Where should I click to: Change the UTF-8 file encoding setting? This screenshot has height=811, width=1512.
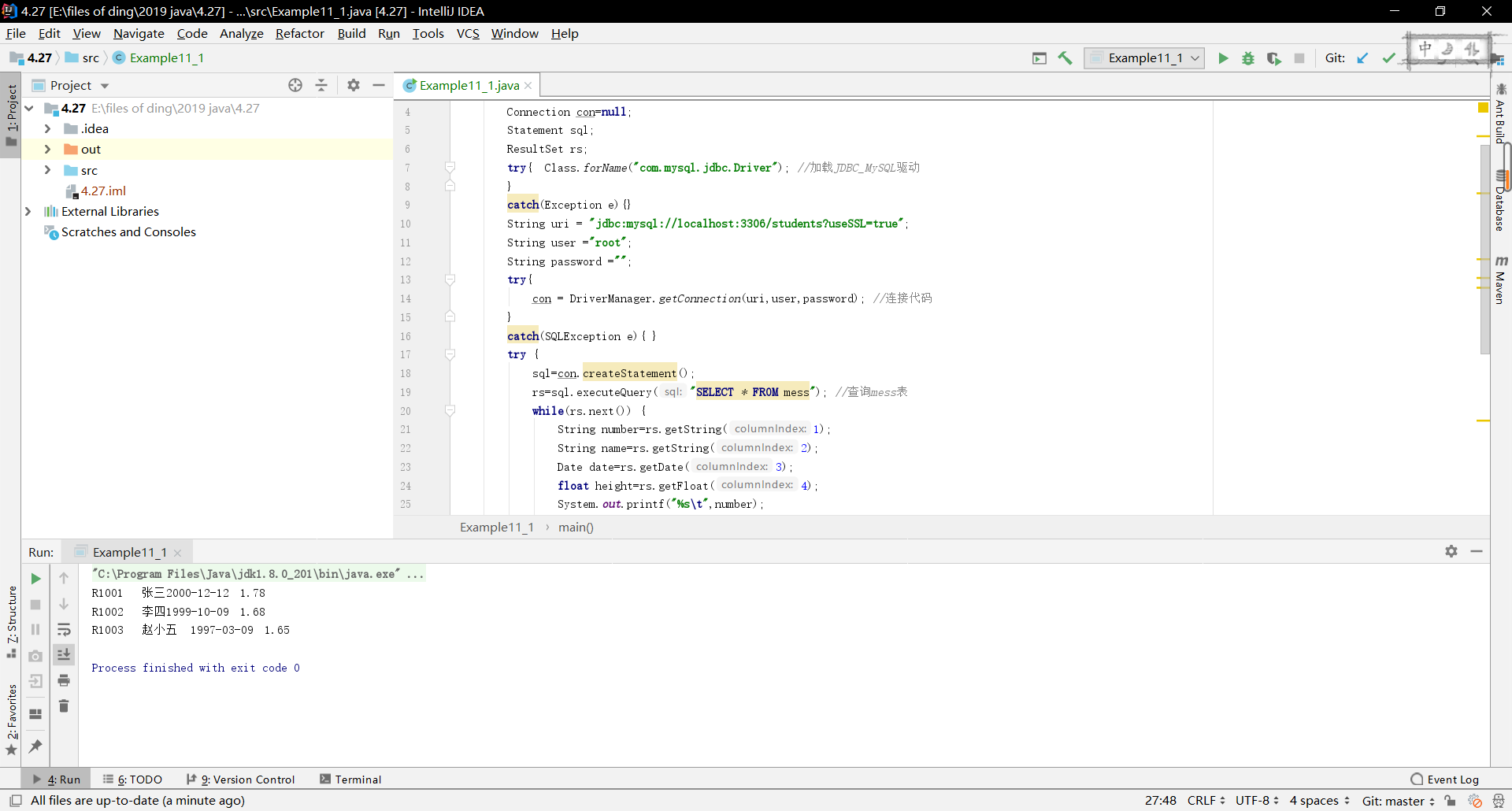coord(1257,801)
